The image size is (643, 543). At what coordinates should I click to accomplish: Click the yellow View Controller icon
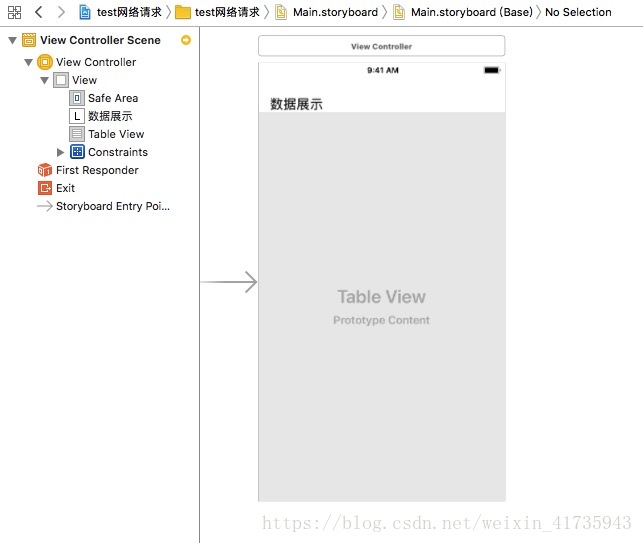coord(45,62)
